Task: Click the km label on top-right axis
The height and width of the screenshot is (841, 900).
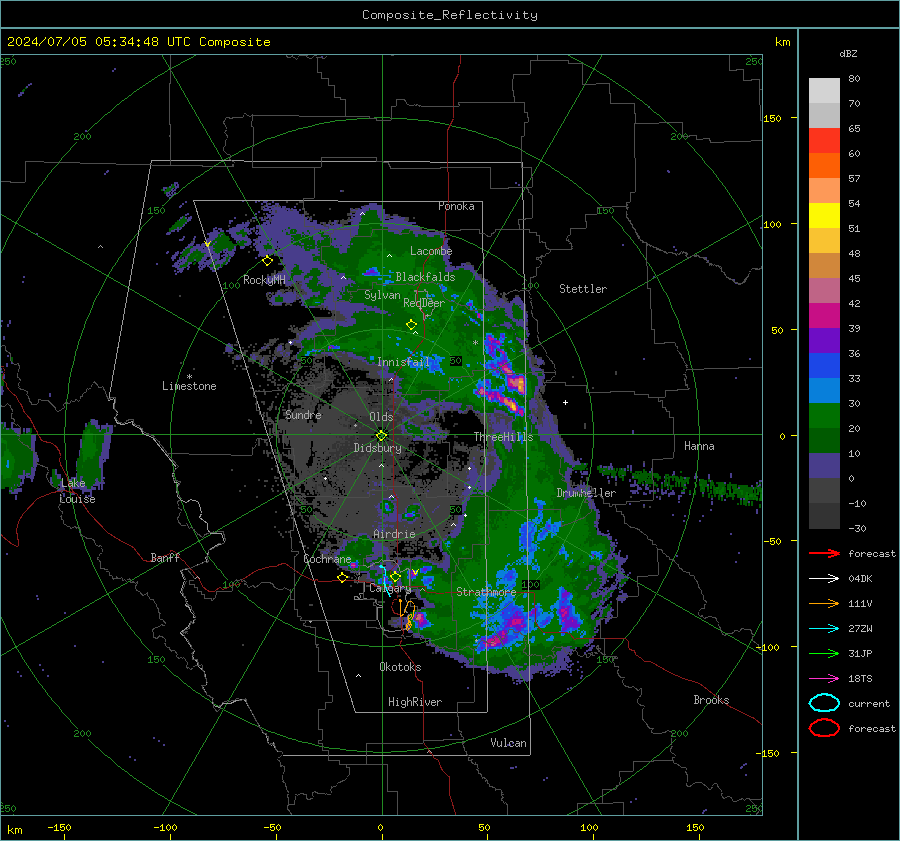Action: 782,42
